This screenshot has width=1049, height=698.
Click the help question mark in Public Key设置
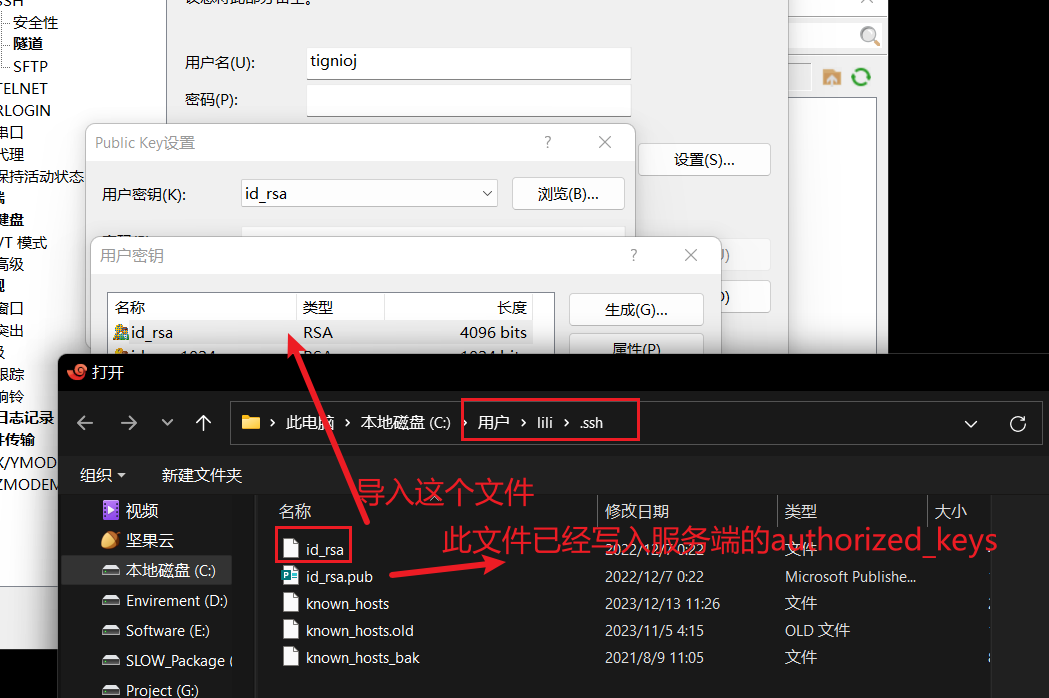point(547,143)
